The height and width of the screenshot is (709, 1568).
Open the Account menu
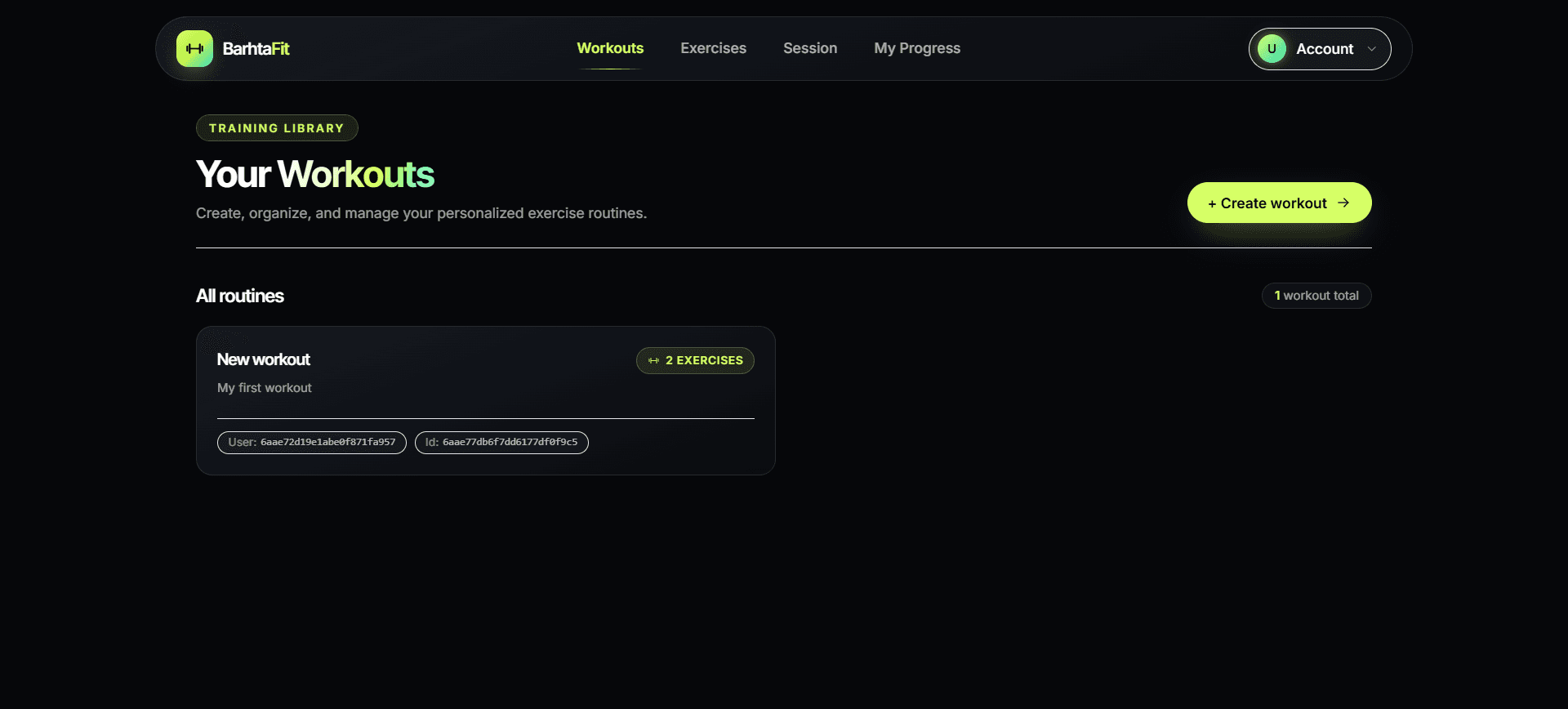tap(1320, 49)
